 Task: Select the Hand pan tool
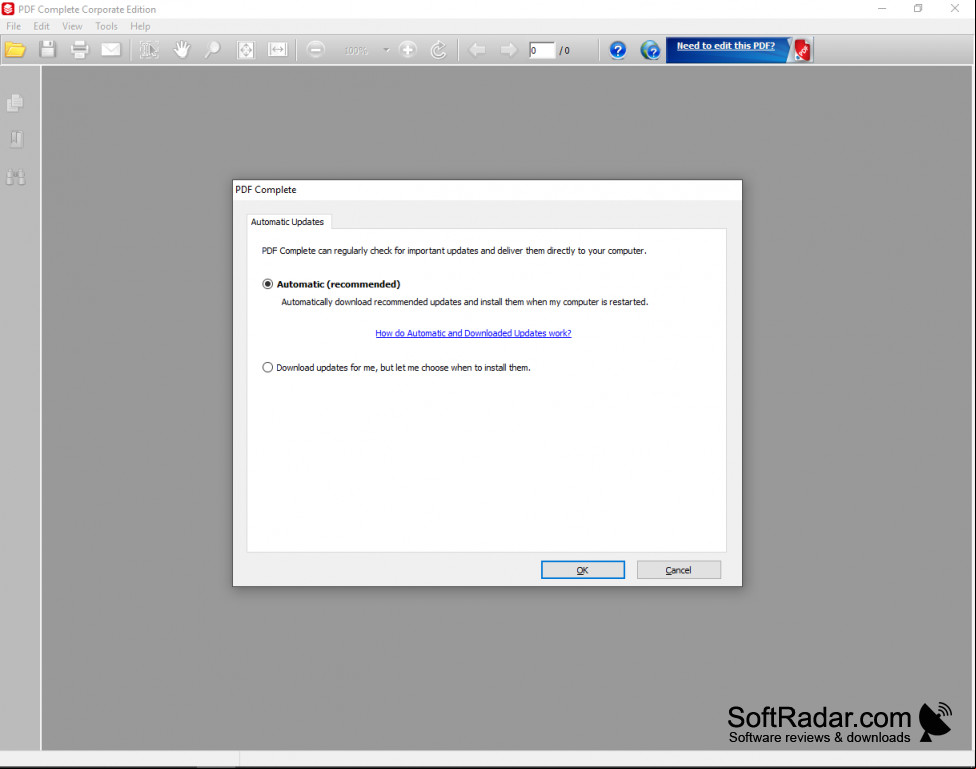point(182,50)
